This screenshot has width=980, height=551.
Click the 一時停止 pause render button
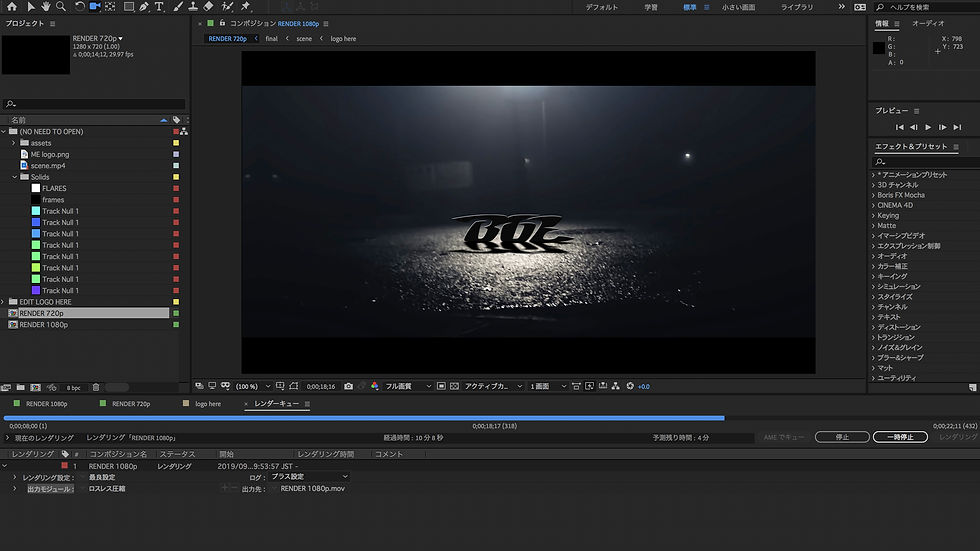coord(900,437)
